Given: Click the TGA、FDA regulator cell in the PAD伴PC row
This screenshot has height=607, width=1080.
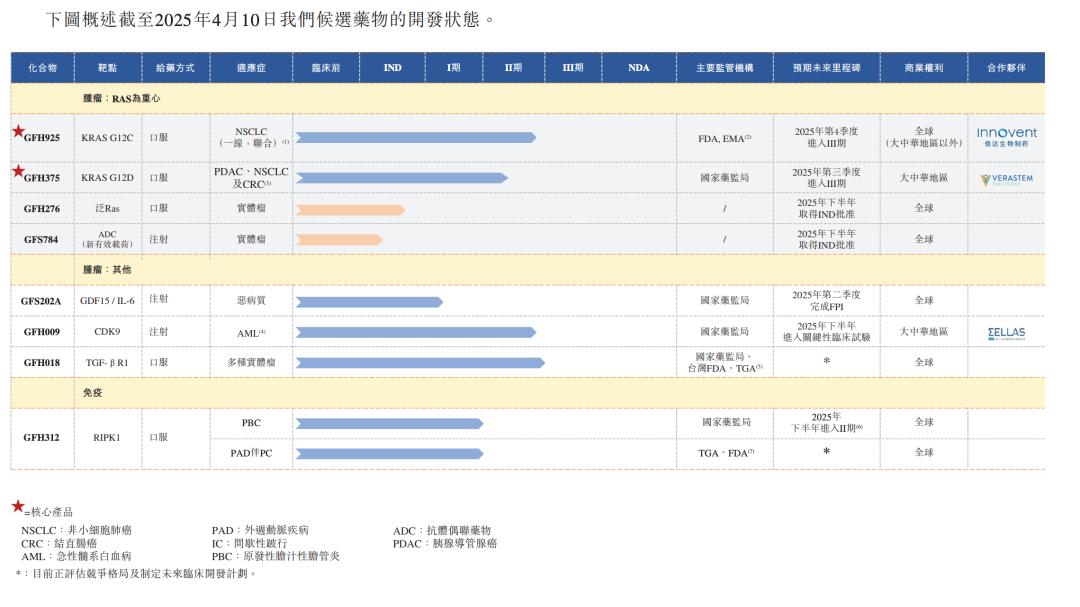Looking at the screenshot, I should [727, 453].
